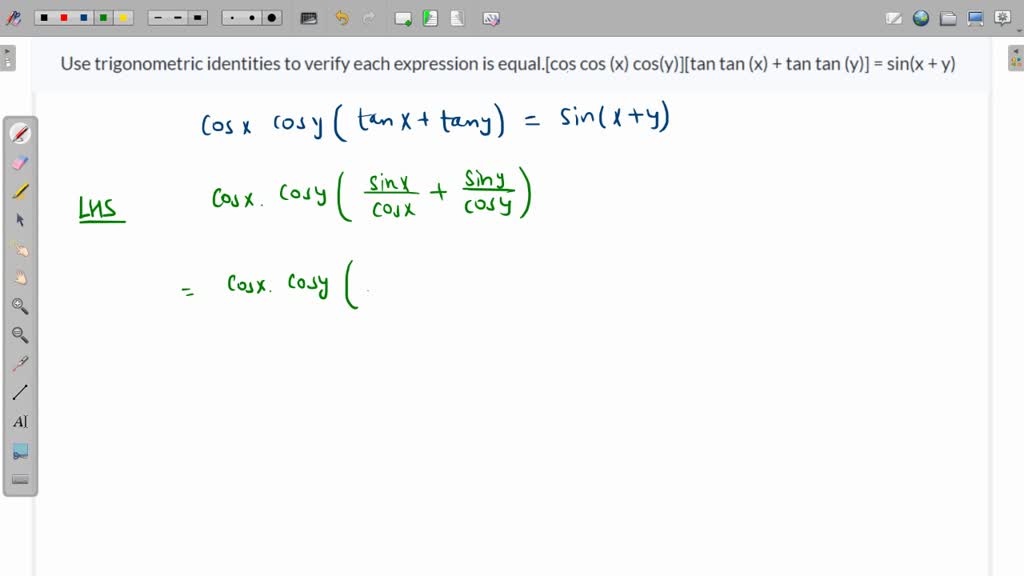This screenshot has width=1024, height=576.
Task: Collapse the toolbar using the top-right chevron
Action: (x=1017, y=28)
